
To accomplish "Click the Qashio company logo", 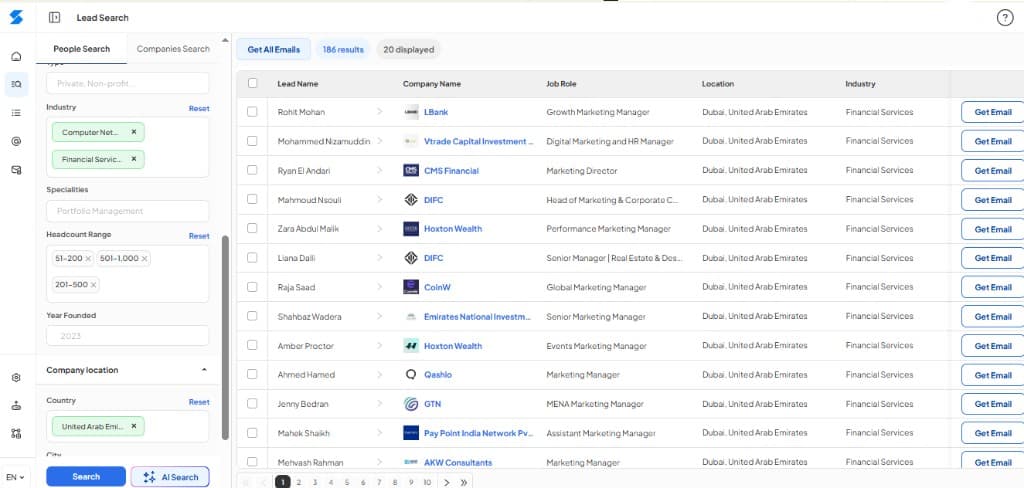I will pos(411,375).
